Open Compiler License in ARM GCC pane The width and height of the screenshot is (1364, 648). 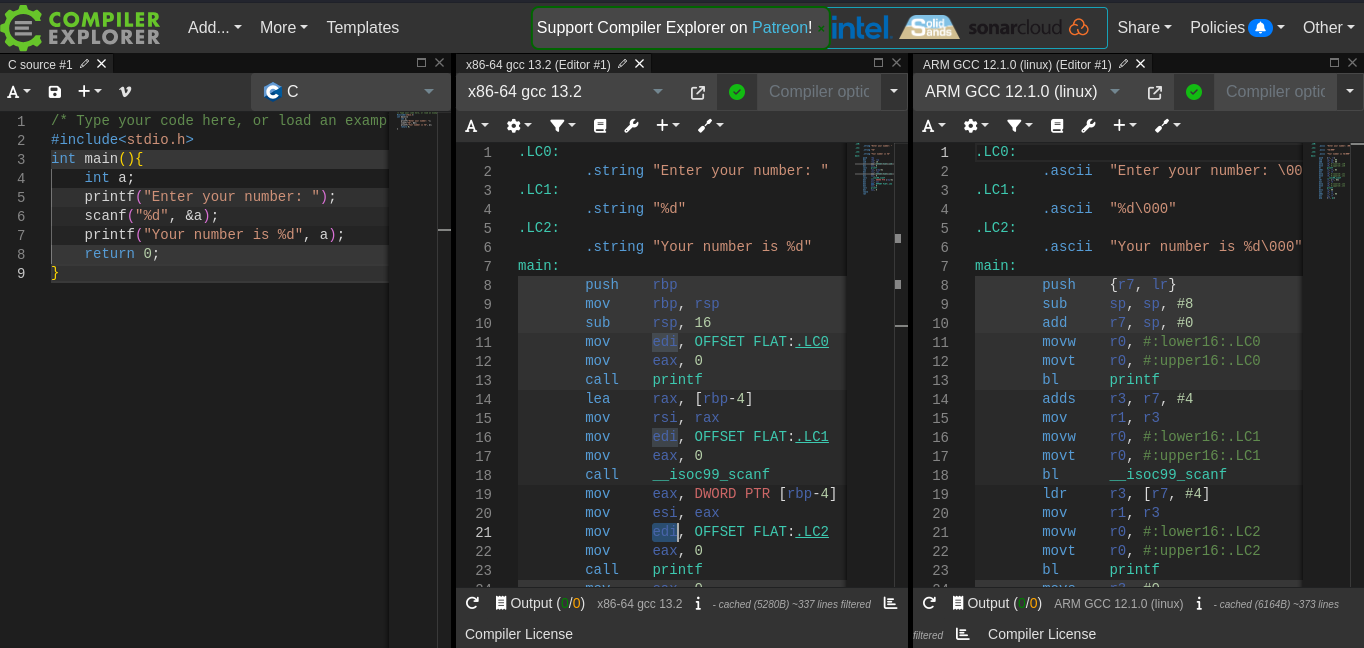(1042, 634)
